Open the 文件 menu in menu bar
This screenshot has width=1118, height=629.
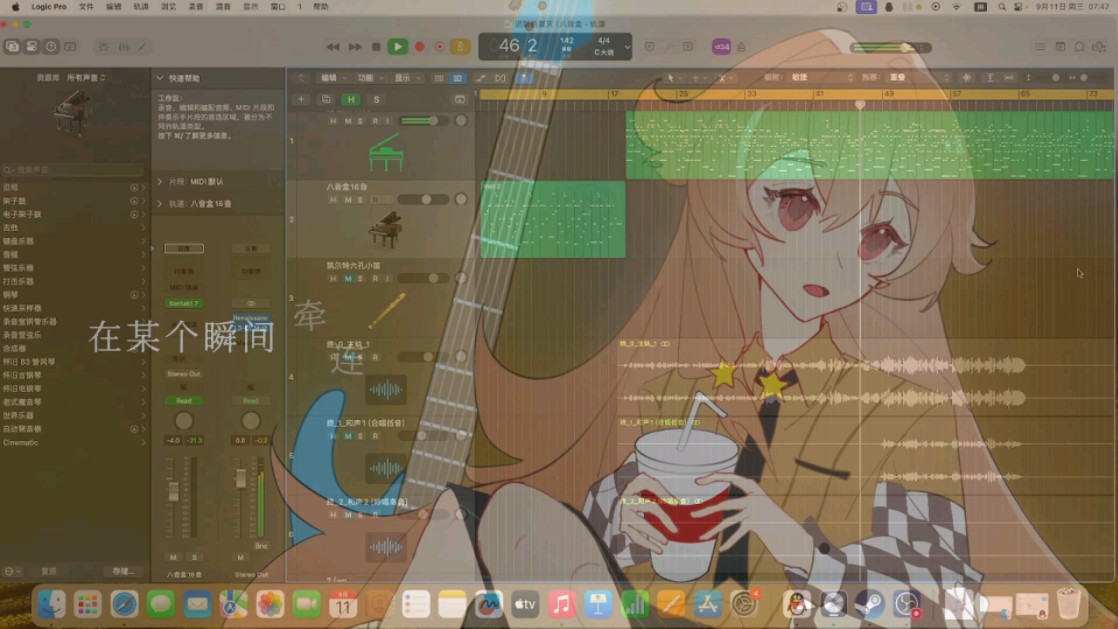tap(86, 6)
